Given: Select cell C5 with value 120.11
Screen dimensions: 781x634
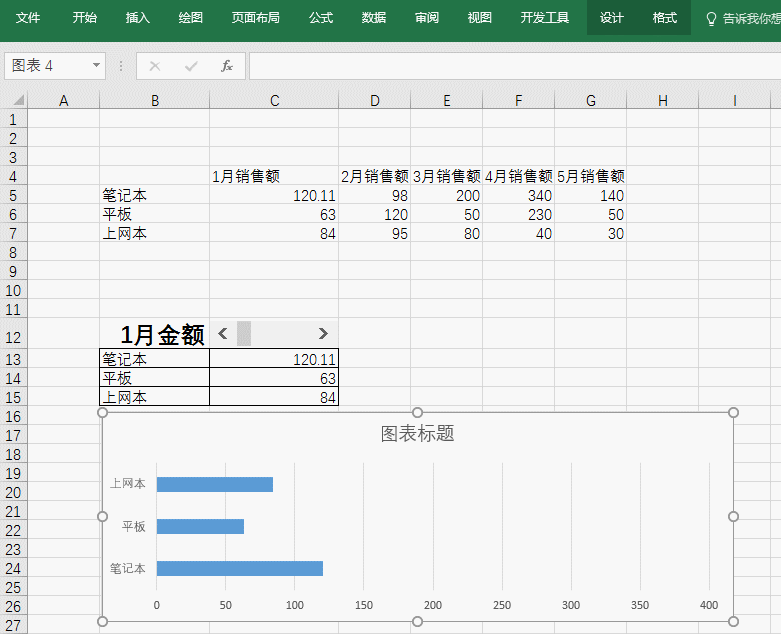Looking at the screenshot, I should (x=274, y=195).
